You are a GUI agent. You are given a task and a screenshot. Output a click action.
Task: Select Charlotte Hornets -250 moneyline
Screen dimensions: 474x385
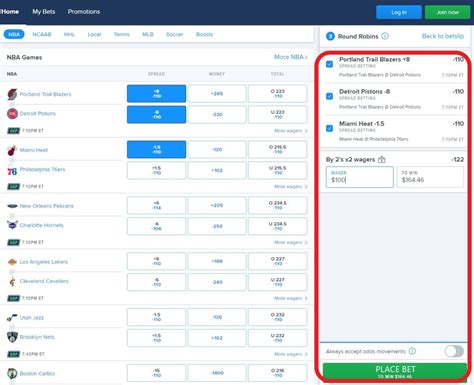tap(217, 226)
